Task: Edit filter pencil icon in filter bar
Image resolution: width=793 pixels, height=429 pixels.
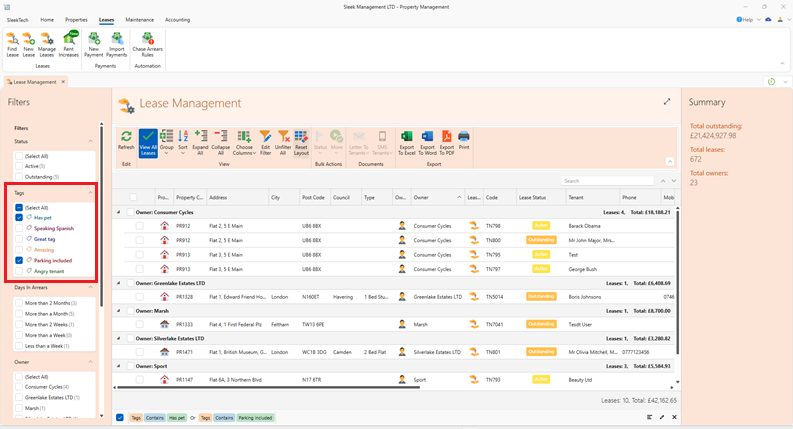Action: (x=662, y=417)
